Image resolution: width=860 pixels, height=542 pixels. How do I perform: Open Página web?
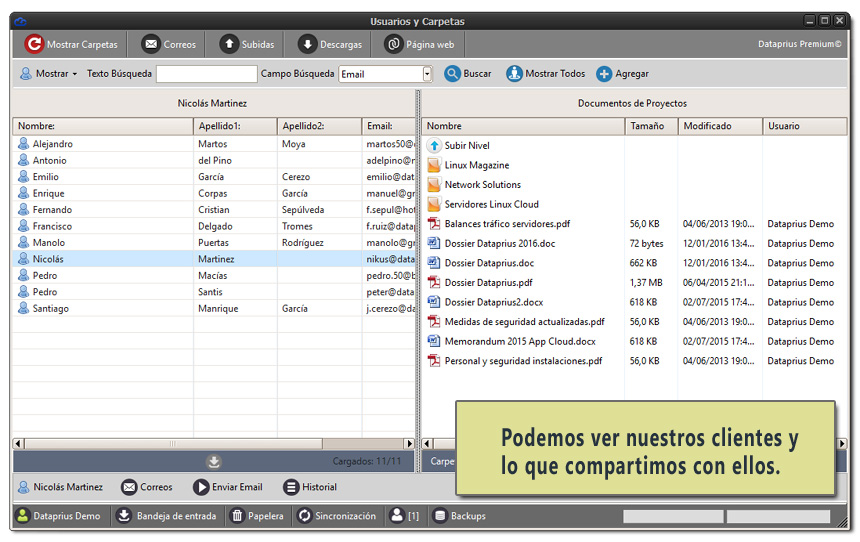[x=420, y=44]
